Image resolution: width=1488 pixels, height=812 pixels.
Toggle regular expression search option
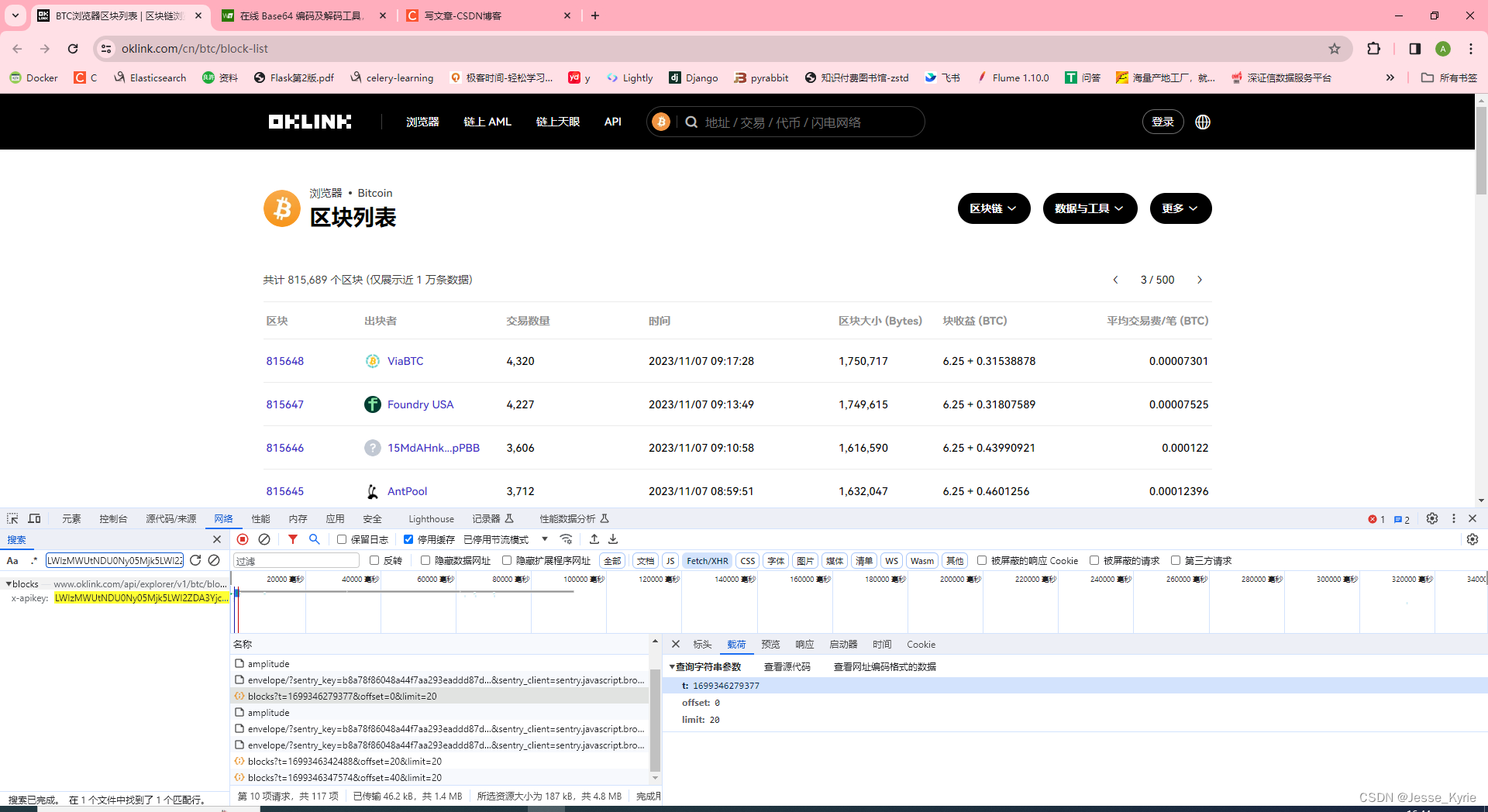33,560
